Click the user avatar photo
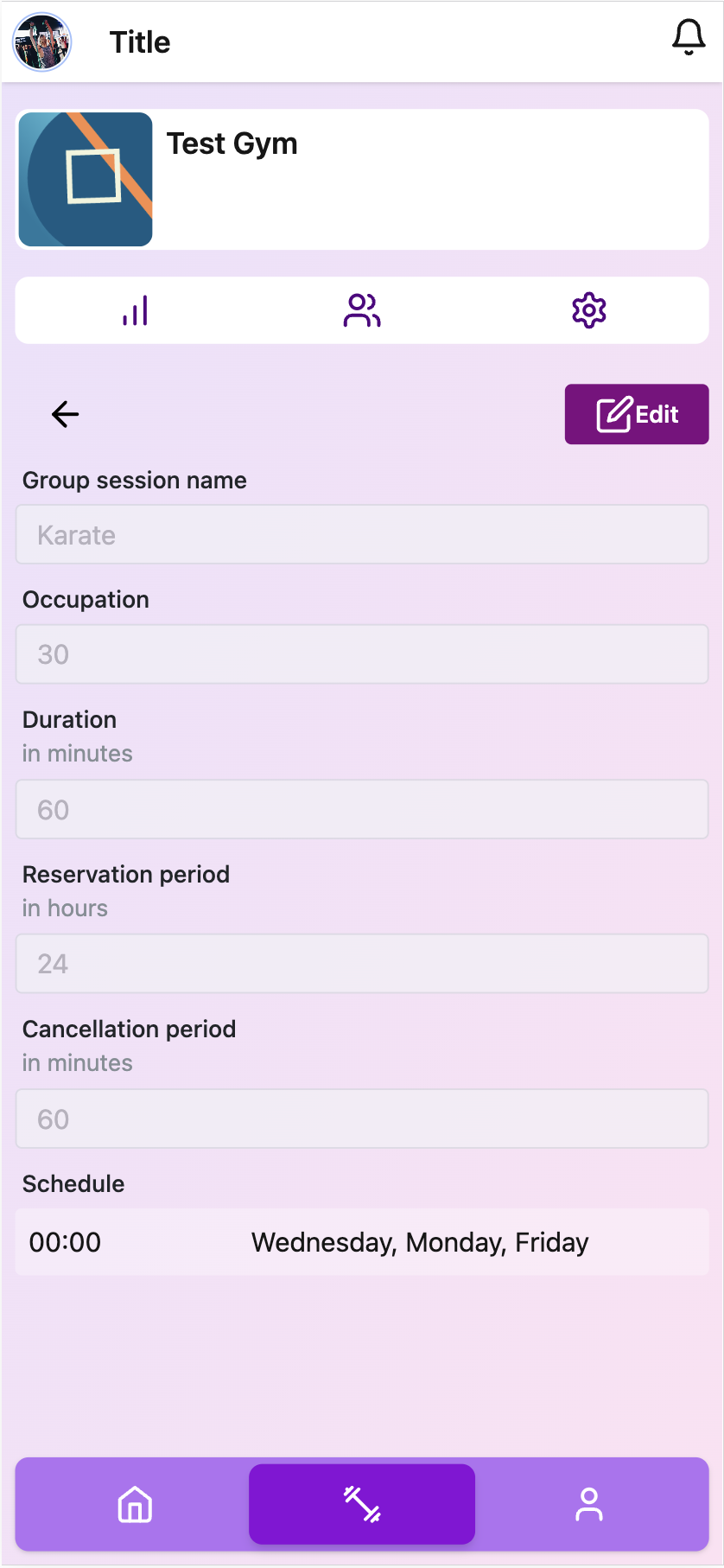The width and height of the screenshot is (724, 1568). pos(41,41)
